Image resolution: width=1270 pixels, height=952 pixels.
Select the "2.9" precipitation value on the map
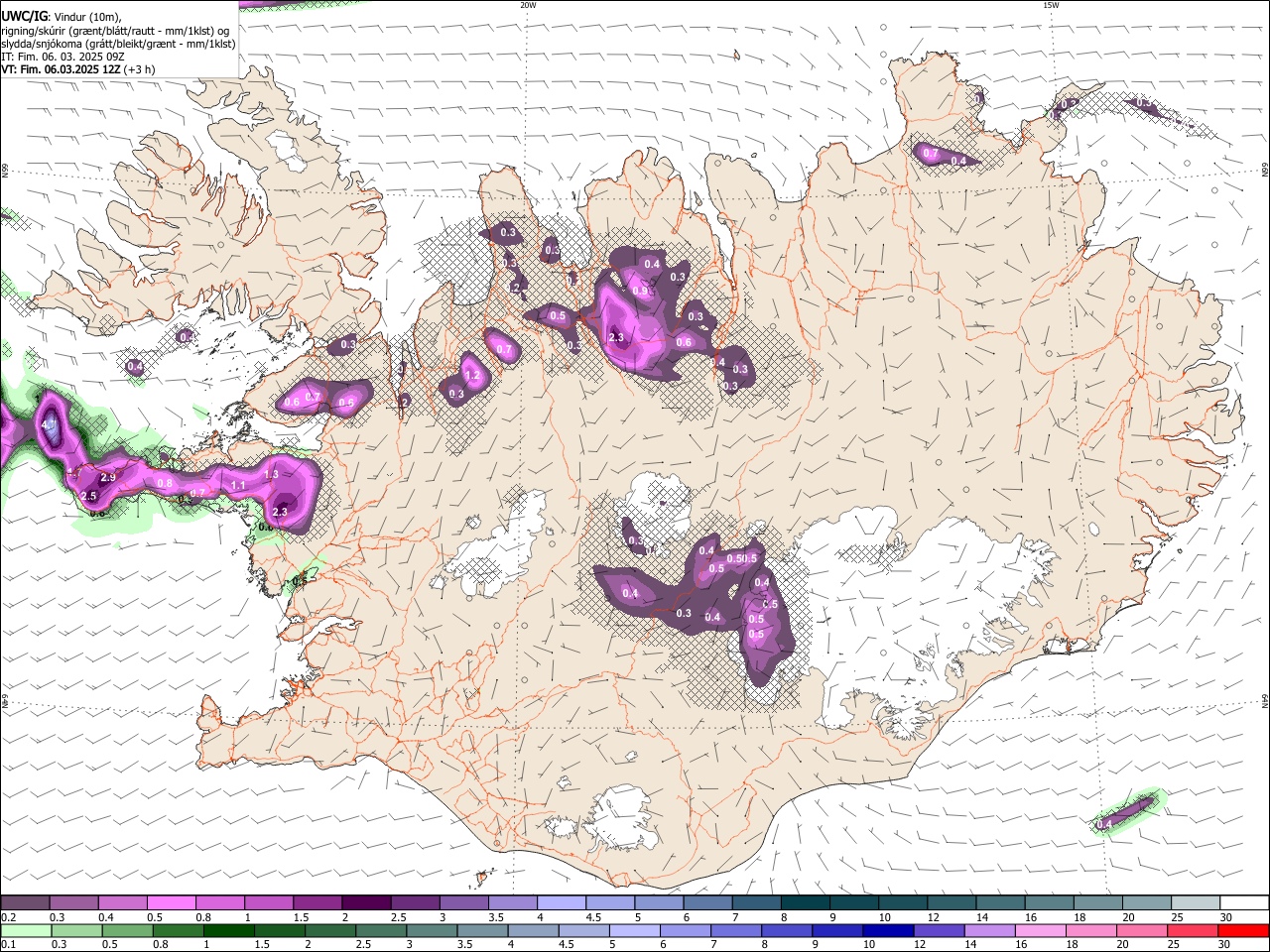click(108, 478)
